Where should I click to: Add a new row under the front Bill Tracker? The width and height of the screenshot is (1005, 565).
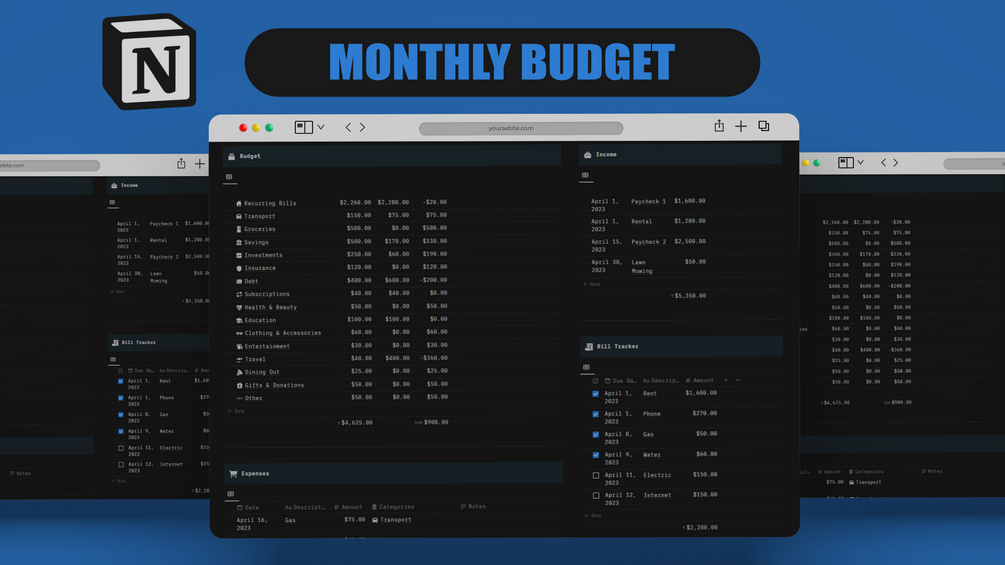pos(593,516)
